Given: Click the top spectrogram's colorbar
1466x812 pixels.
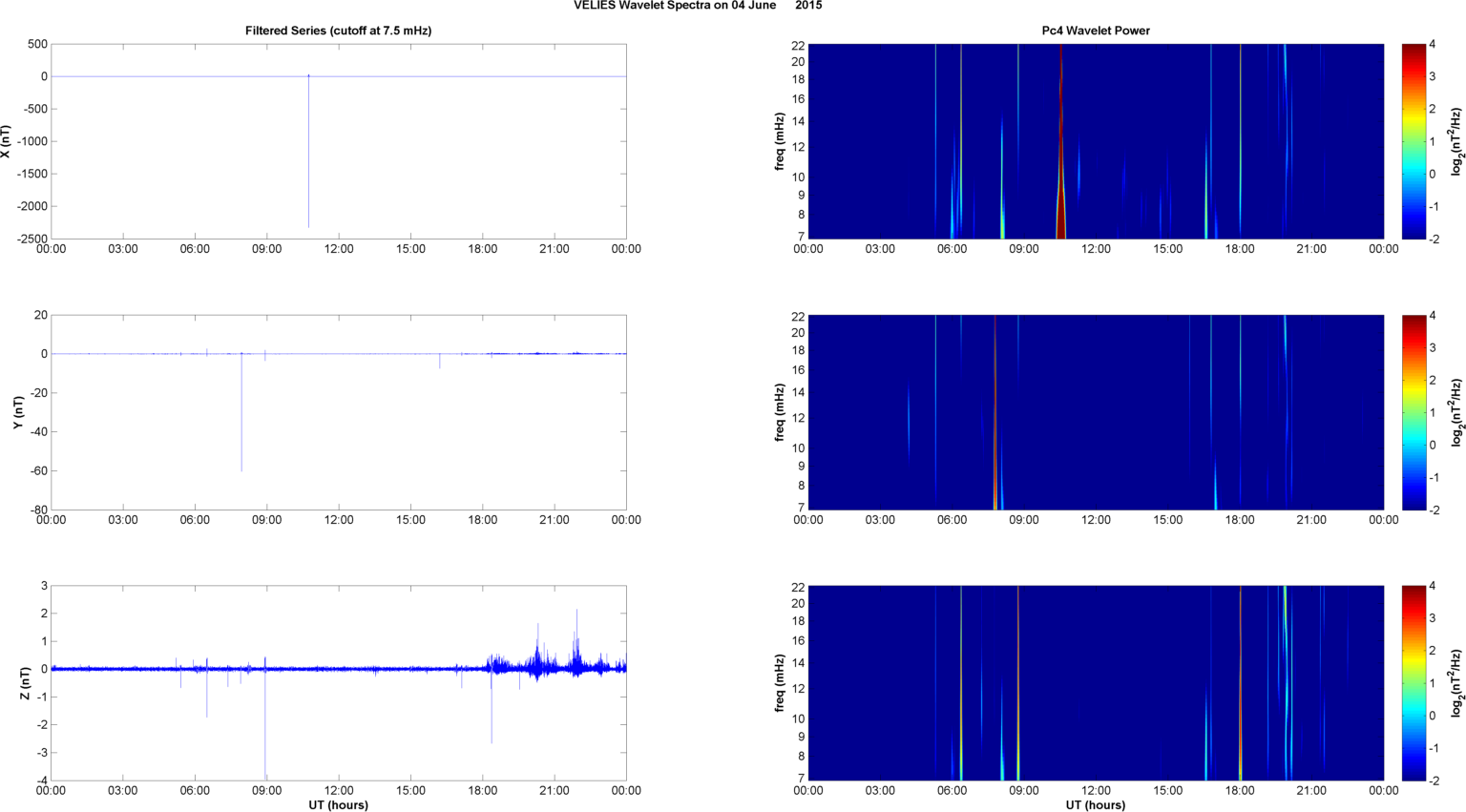Looking at the screenshot, I should (1414, 141).
